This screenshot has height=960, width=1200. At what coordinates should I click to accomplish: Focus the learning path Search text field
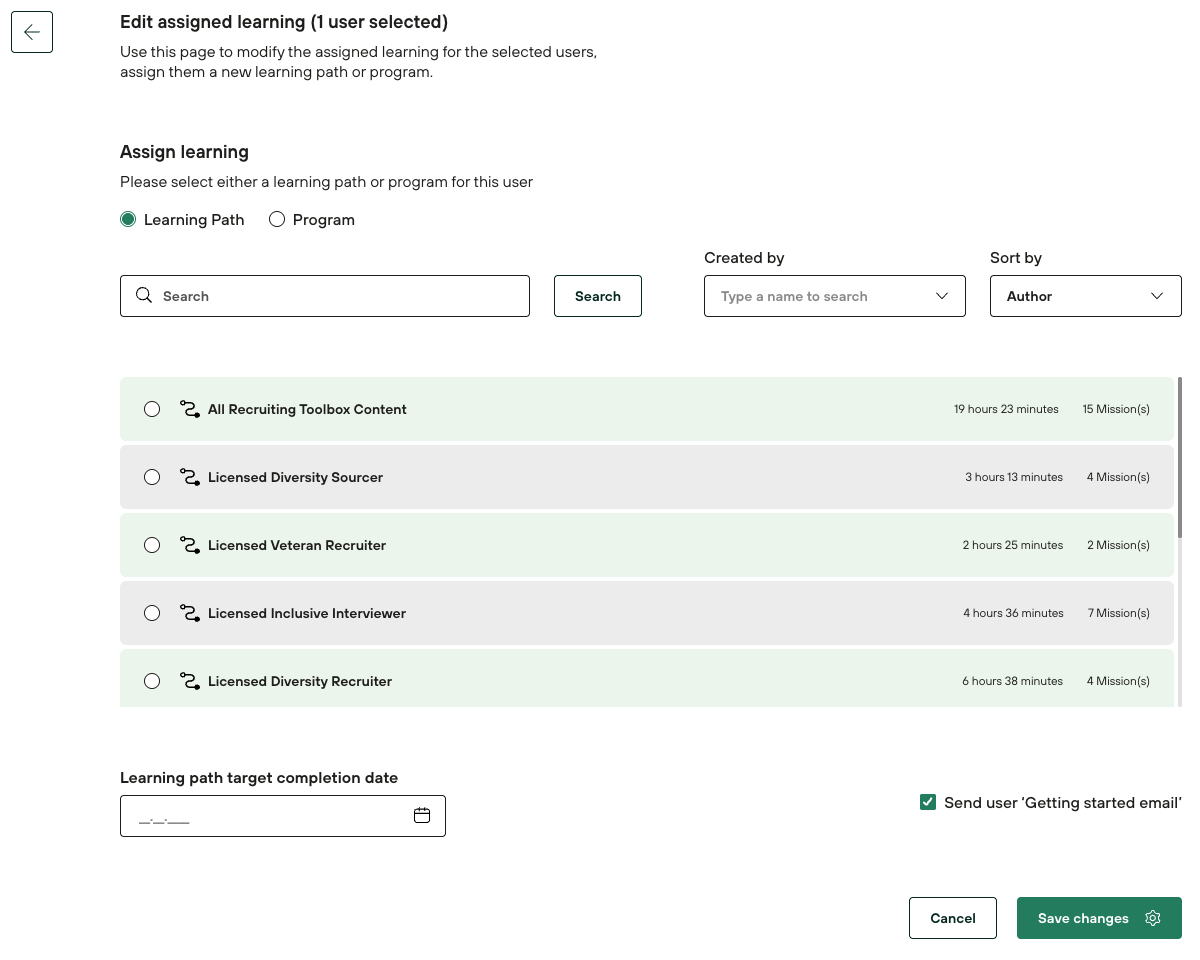pyautogui.click(x=340, y=296)
